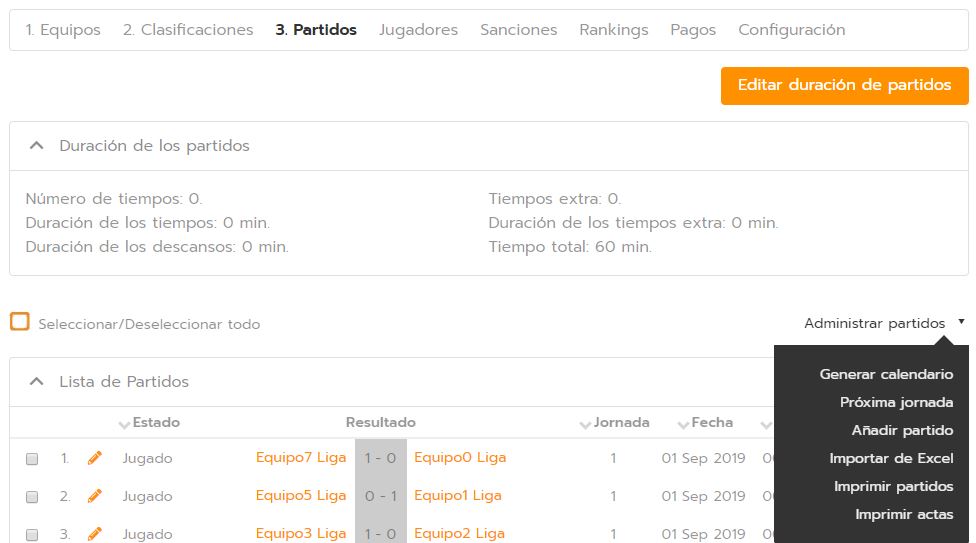Open the Administrar partidos dropdown

point(884,323)
